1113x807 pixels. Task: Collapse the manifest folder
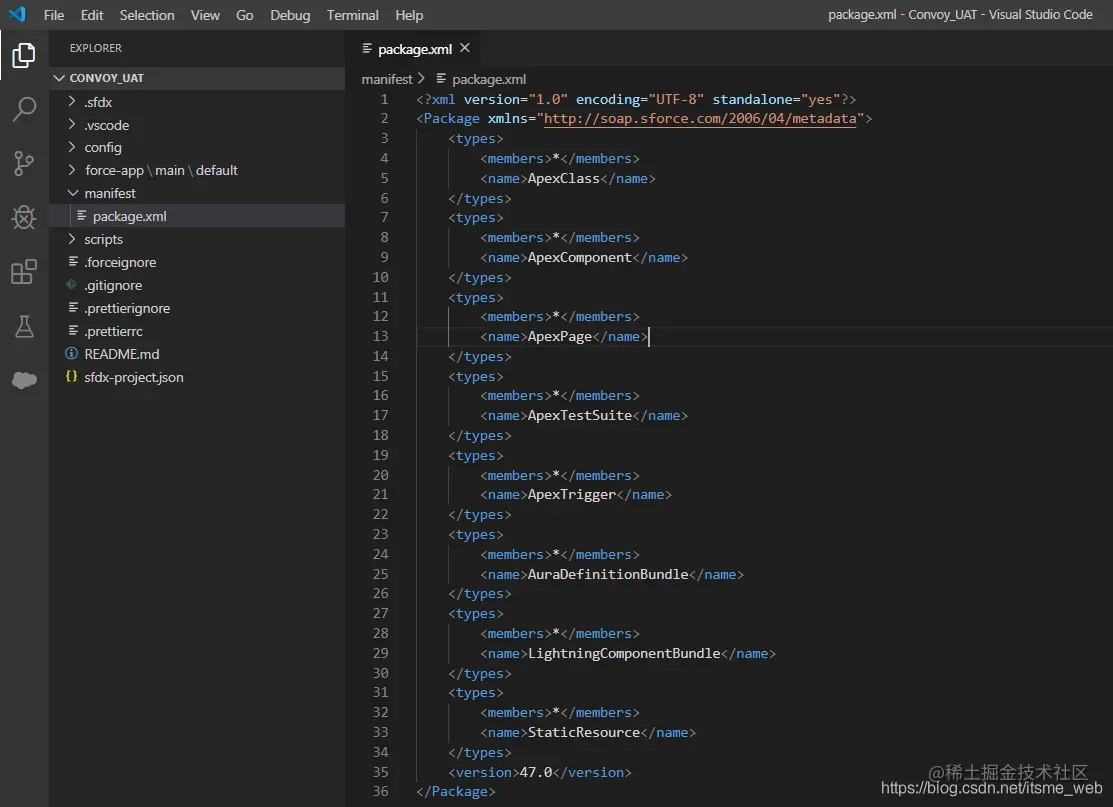tap(72, 192)
